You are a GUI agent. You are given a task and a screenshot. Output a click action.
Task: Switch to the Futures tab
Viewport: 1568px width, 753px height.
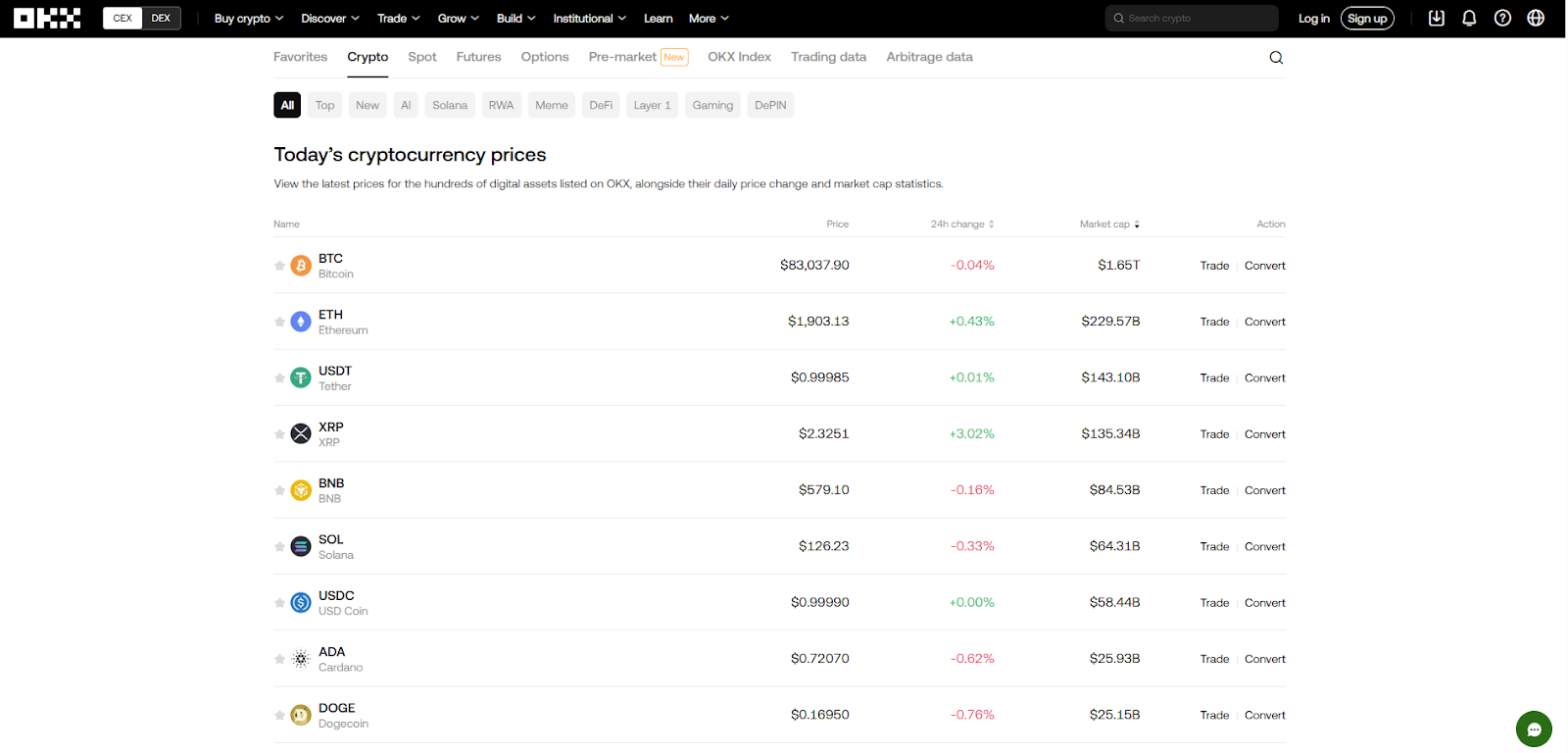tap(478, 57)
